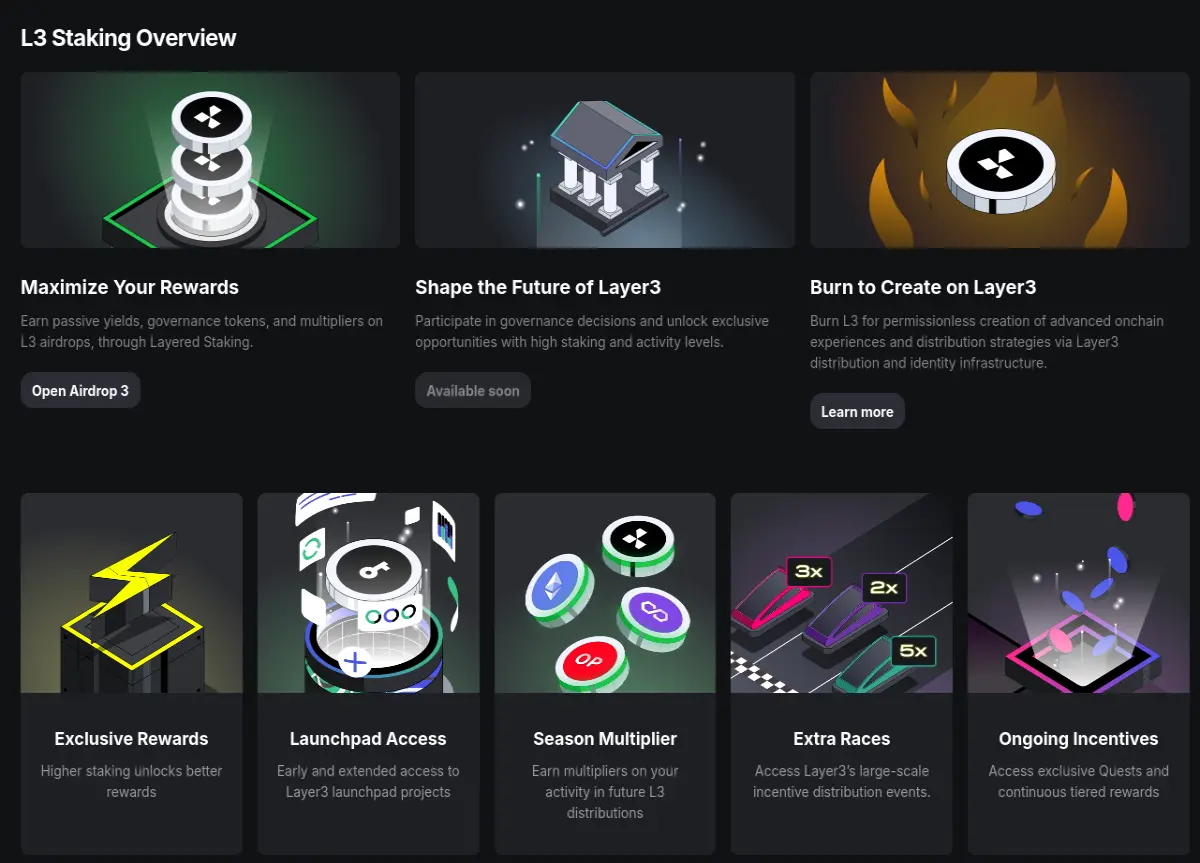Screen dimensions: 1200x863
Task: Open the stacked L3 coins staking image
Action: 210,160
